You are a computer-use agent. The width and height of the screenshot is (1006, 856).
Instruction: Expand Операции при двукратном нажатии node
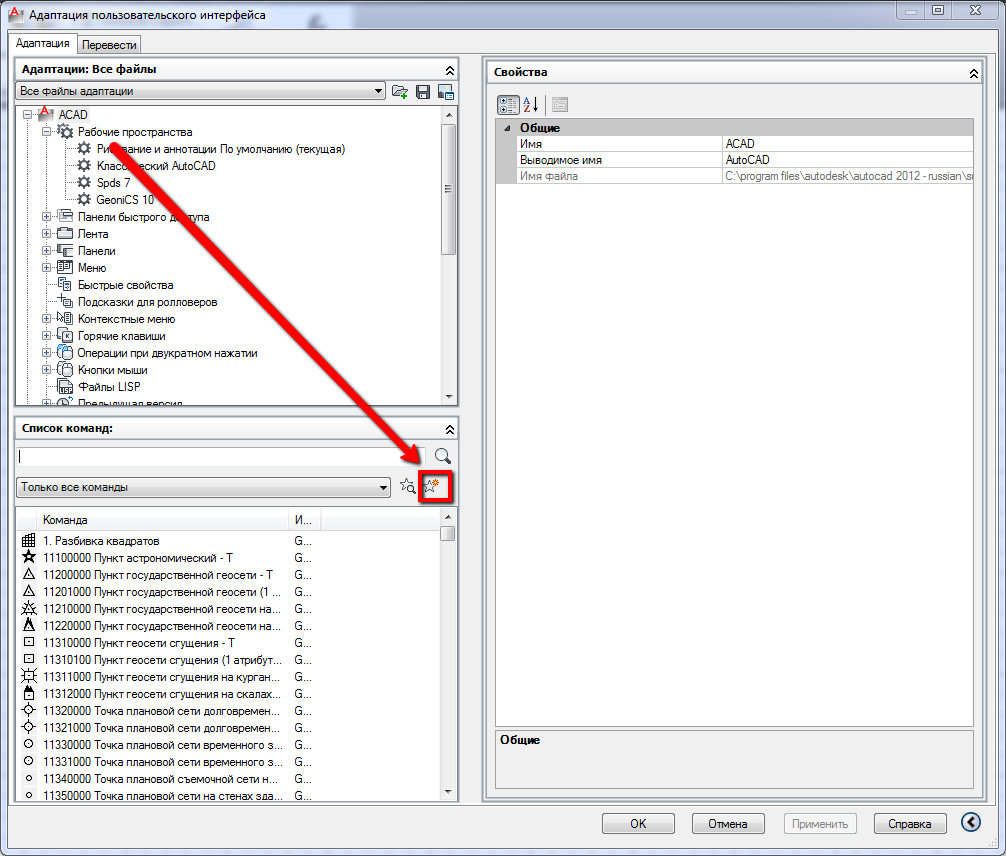[46, 353]
